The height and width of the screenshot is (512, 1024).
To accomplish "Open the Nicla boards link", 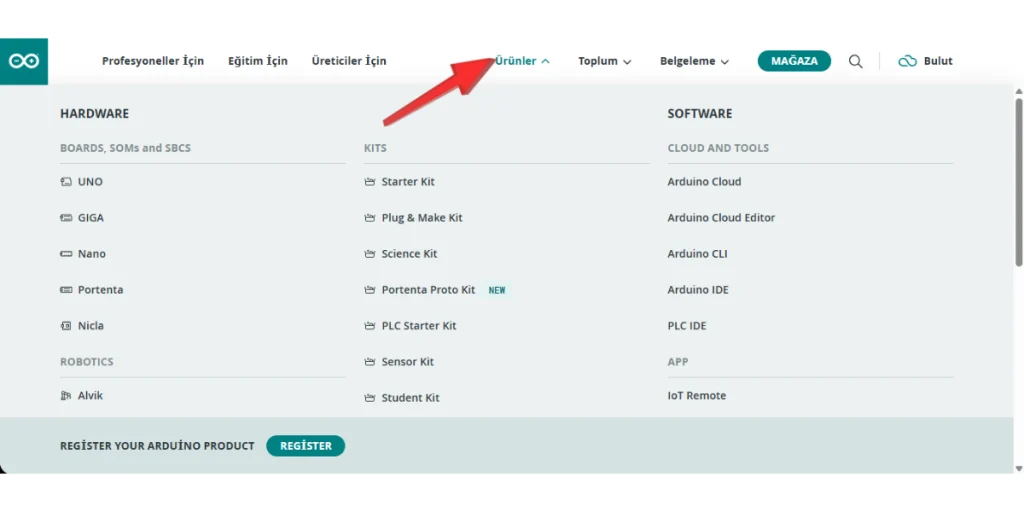I will pyautogui.click(x=91, y=326).
